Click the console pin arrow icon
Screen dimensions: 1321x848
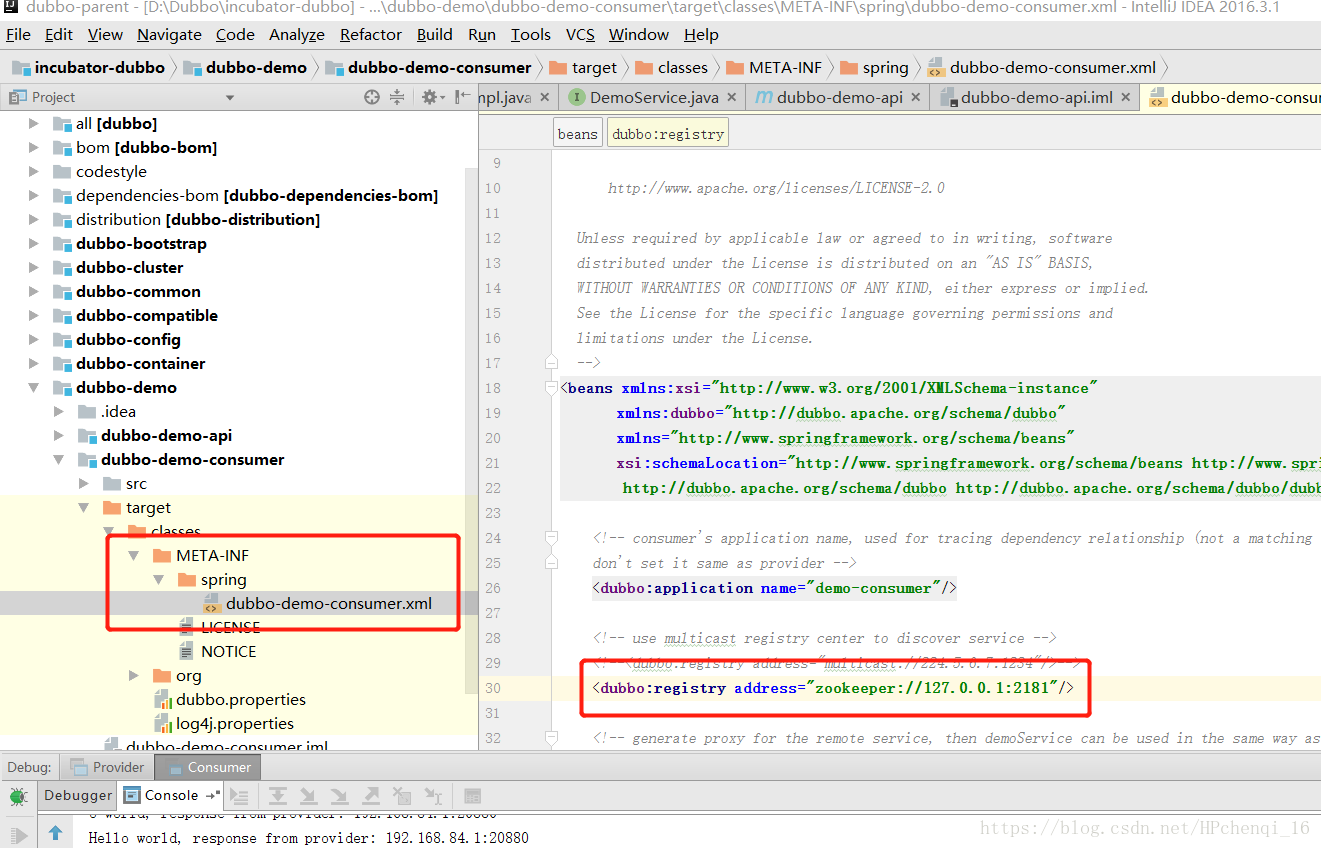coord(212,796)
